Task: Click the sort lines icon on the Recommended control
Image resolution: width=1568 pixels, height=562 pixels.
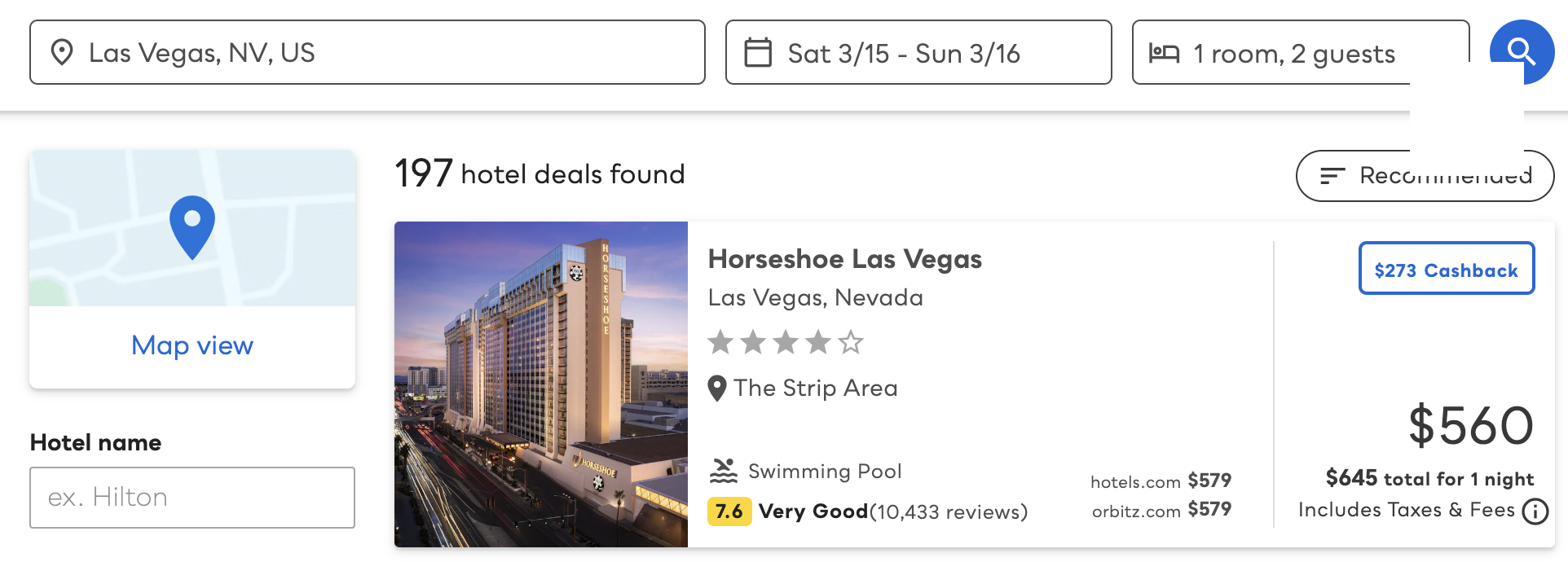Action: click(x=1334, y=174)
